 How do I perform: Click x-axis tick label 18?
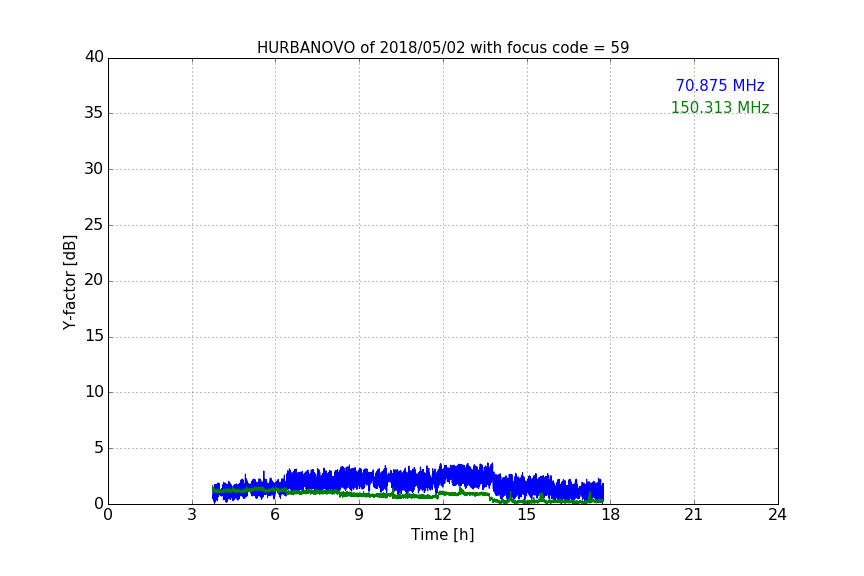point(611,515)
